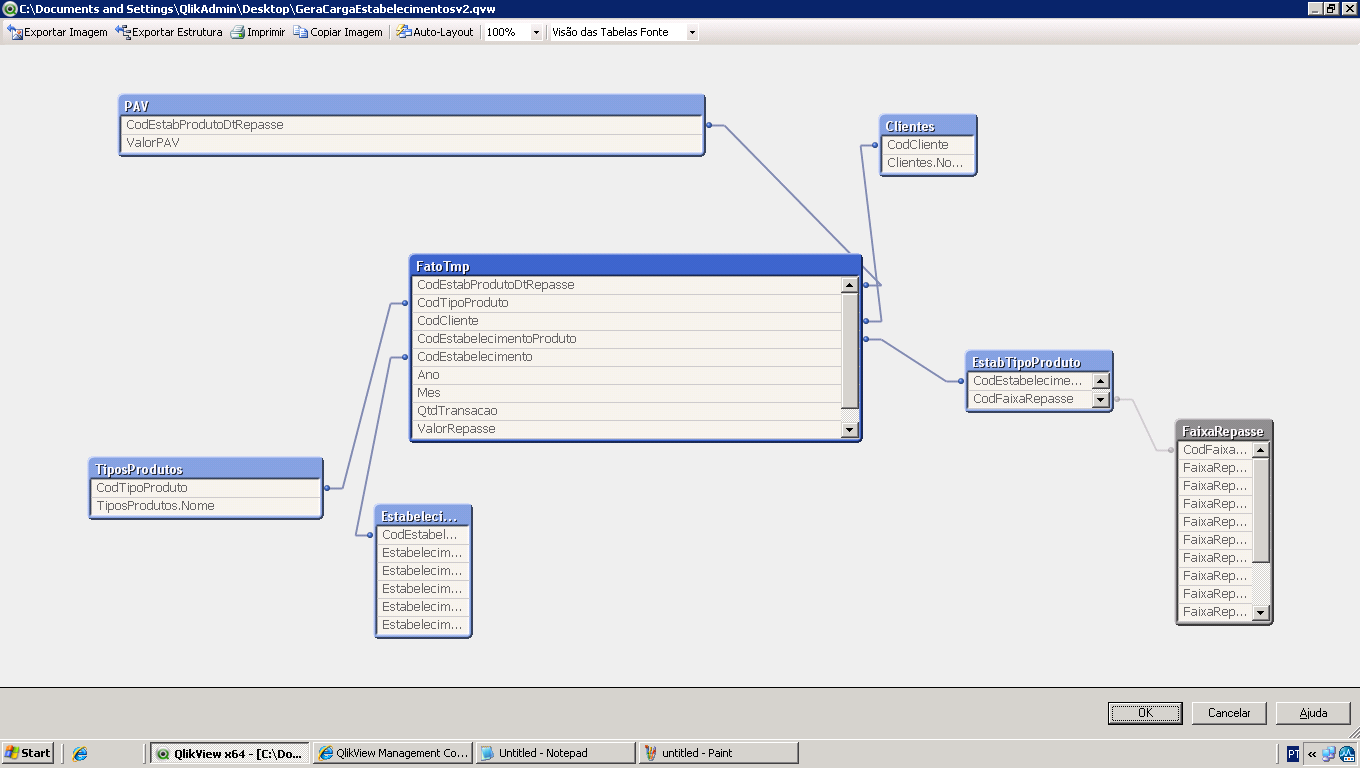
Task: Click FatoTmp vertical scrollbar thumb
Action: point(850,350)
